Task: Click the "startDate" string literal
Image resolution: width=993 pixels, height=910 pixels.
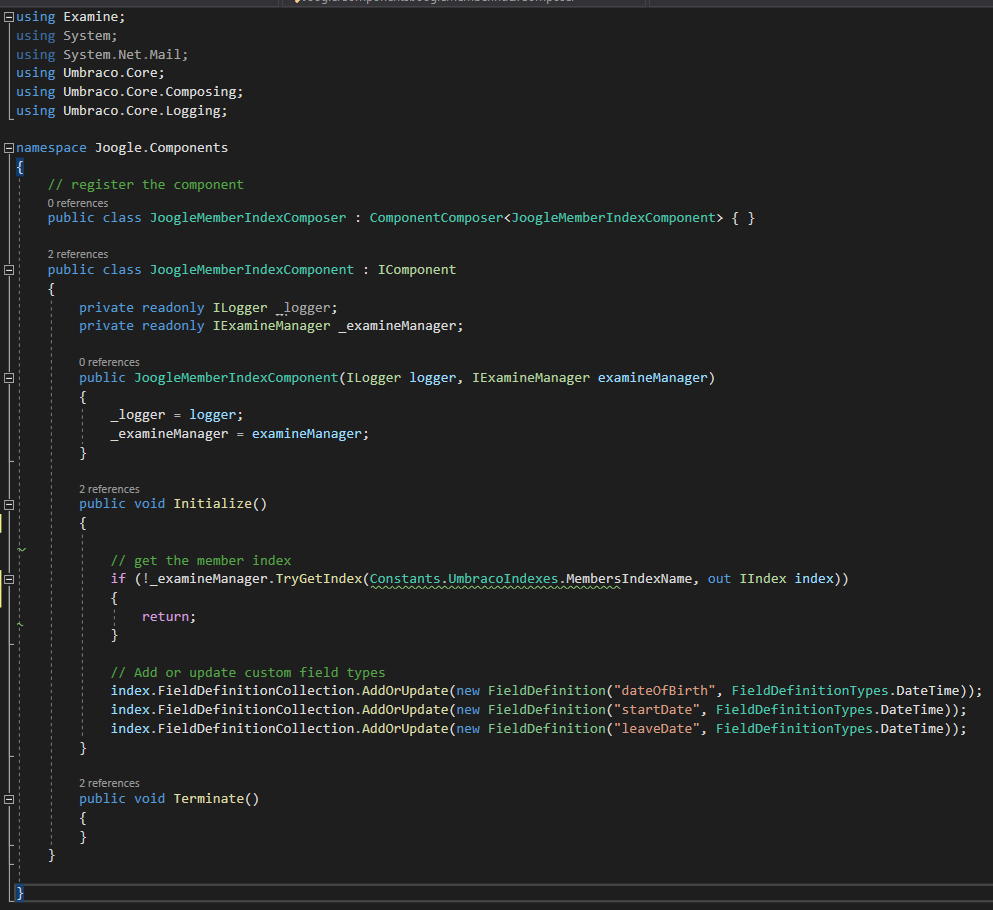Action: [657, 710]
